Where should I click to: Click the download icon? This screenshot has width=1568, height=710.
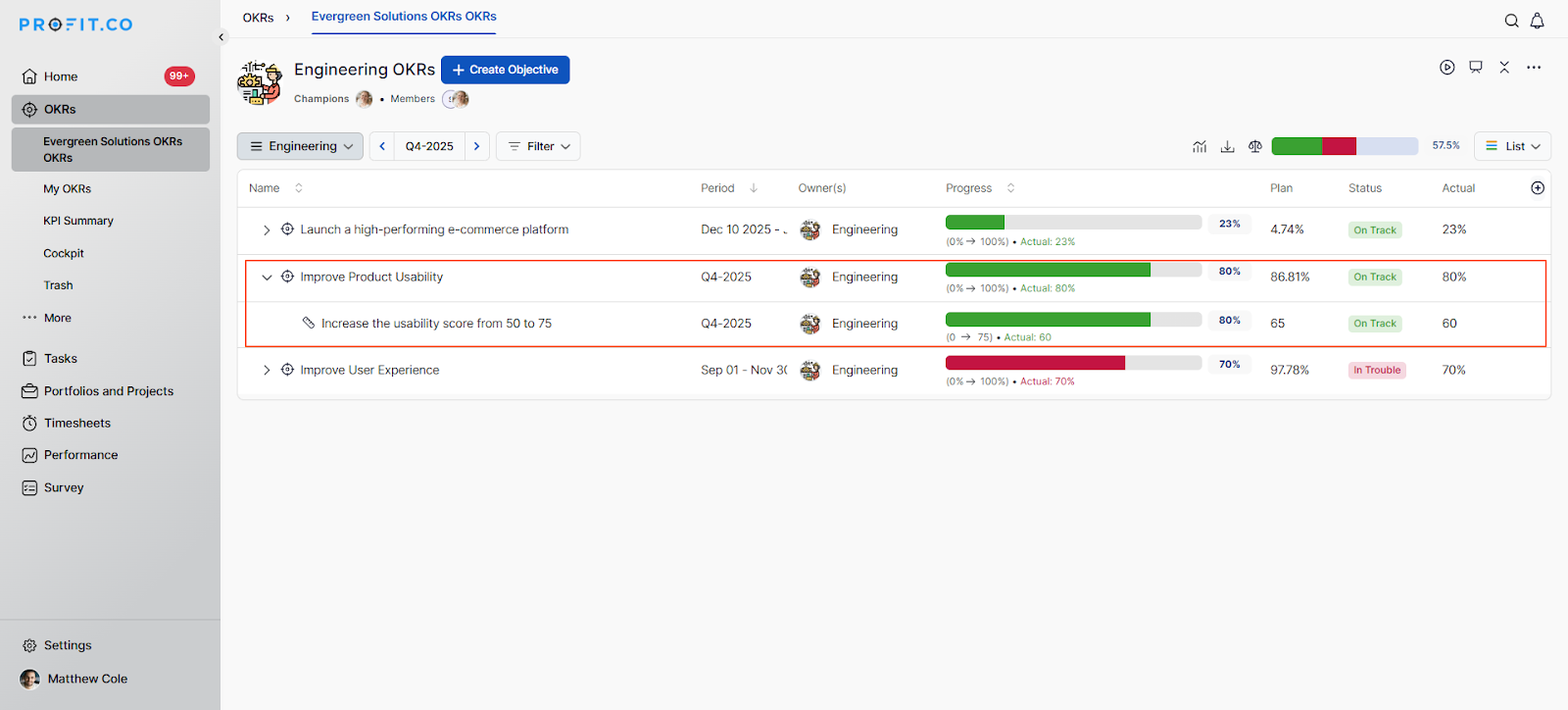(x=1227, y=146)
